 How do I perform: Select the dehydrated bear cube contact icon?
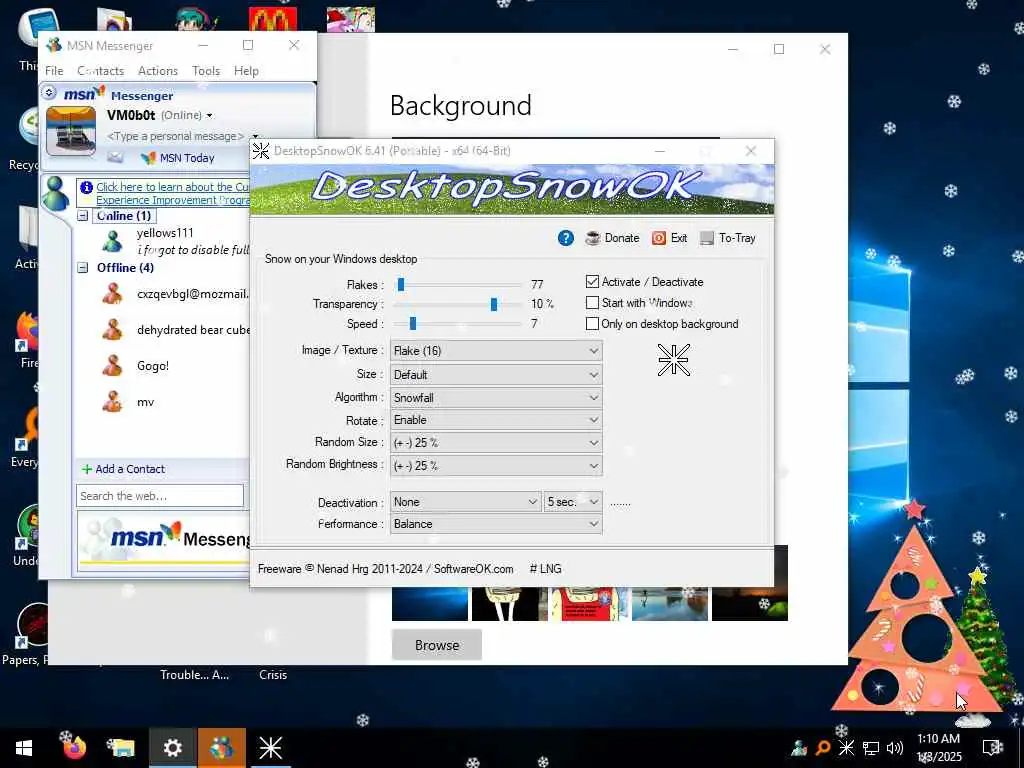[x=112, y=329]
